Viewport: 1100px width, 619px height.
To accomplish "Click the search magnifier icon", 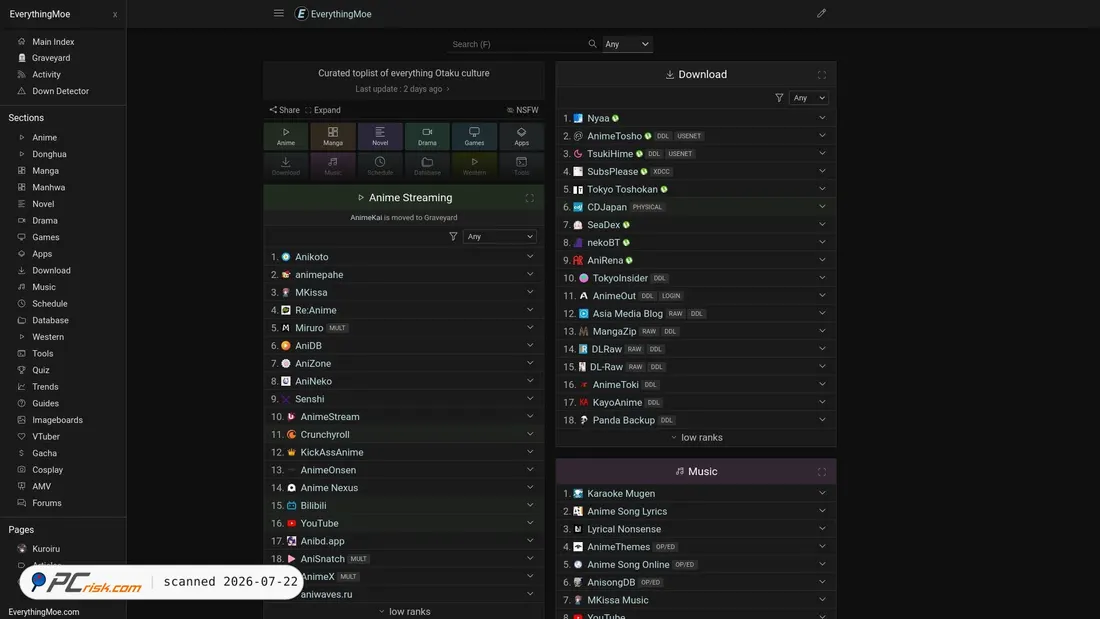I will click(592, 44).
